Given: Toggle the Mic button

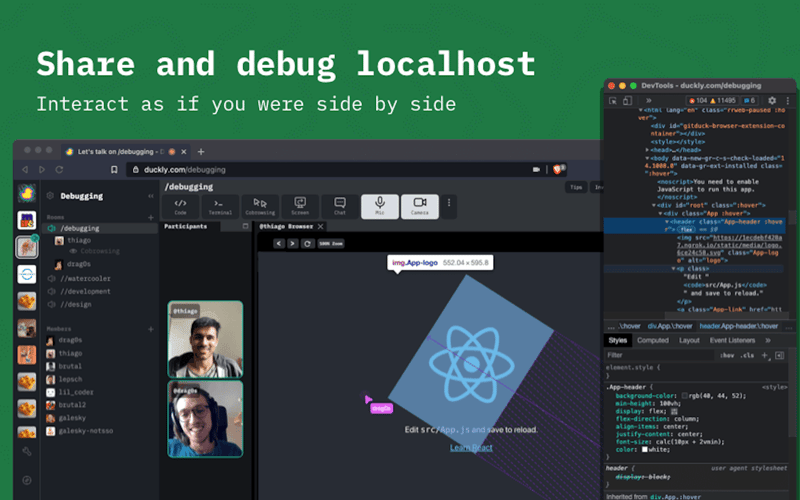Looking at the screenshot, I should click(380, 207).
